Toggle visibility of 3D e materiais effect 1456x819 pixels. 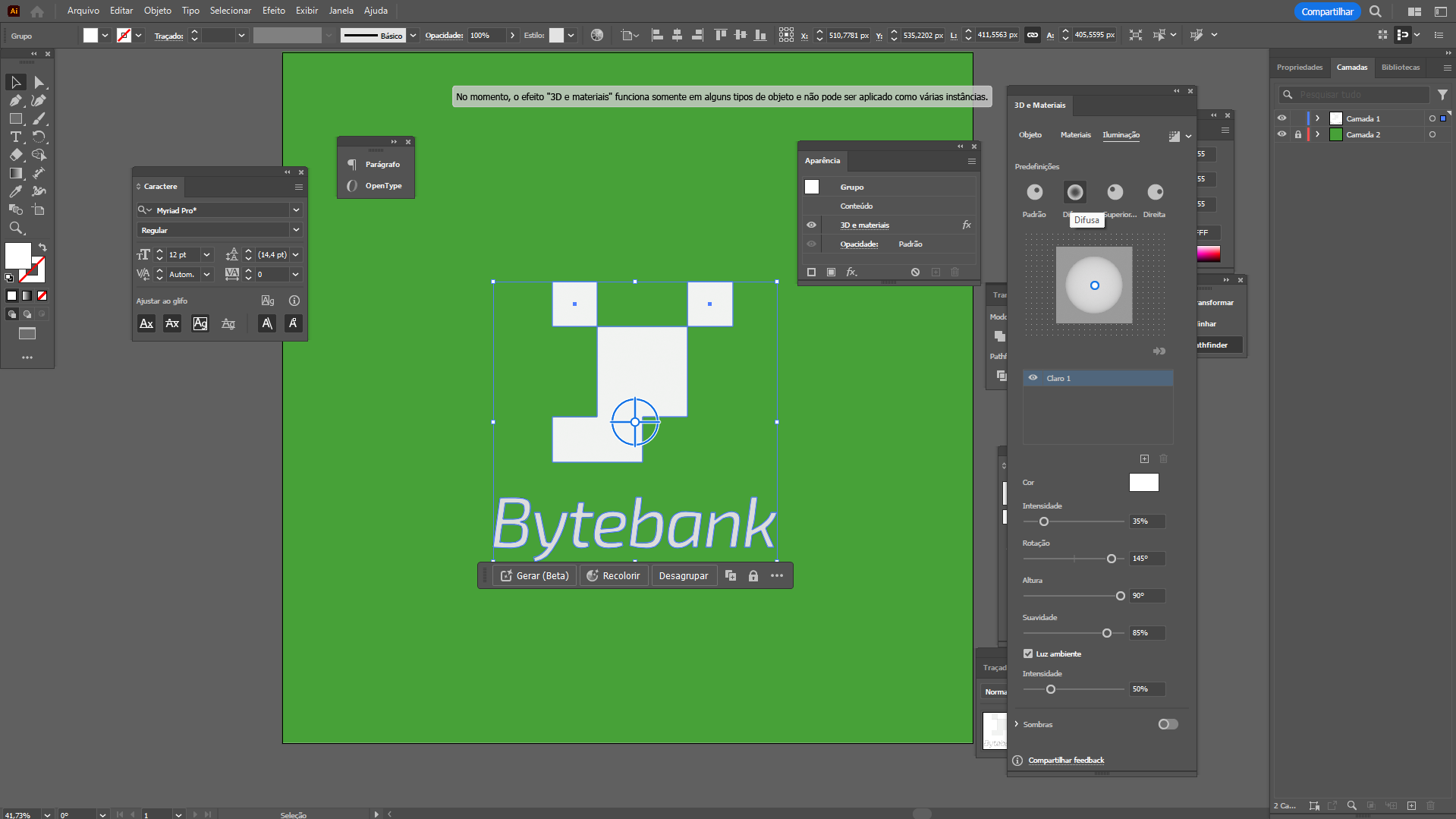pyautogui.click(x=811, y=225)
